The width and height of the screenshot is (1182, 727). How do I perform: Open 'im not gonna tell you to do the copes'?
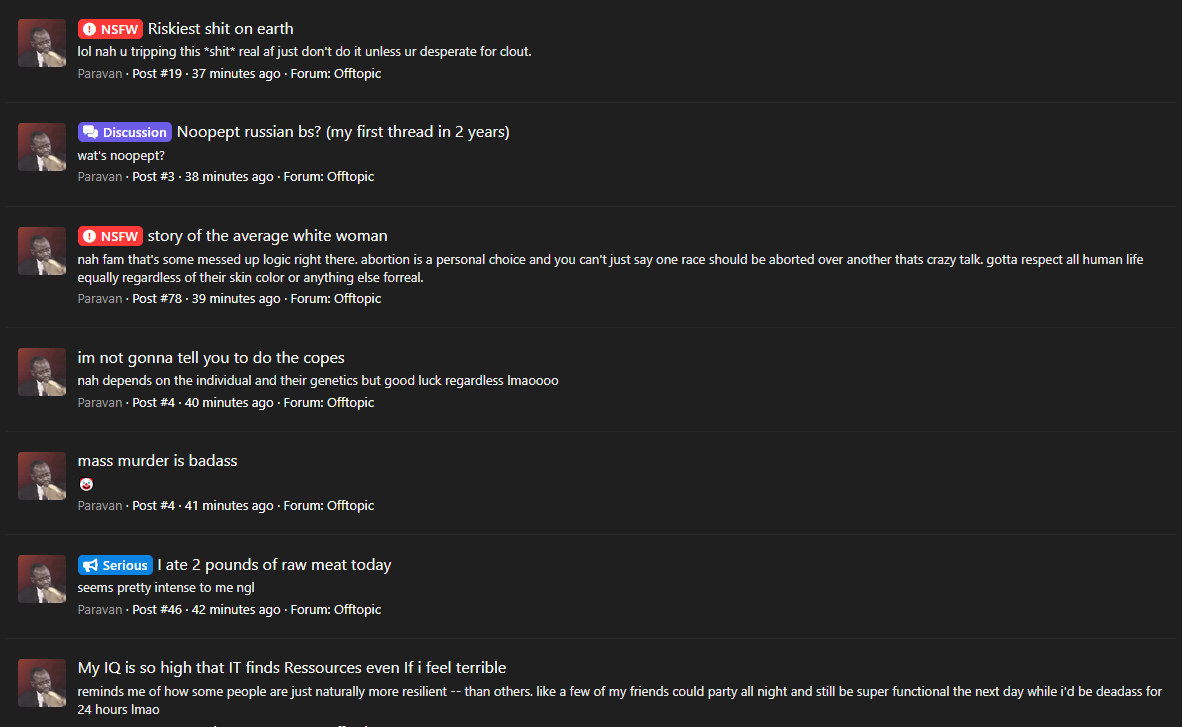pyautogui.click(x=211, y=358)
